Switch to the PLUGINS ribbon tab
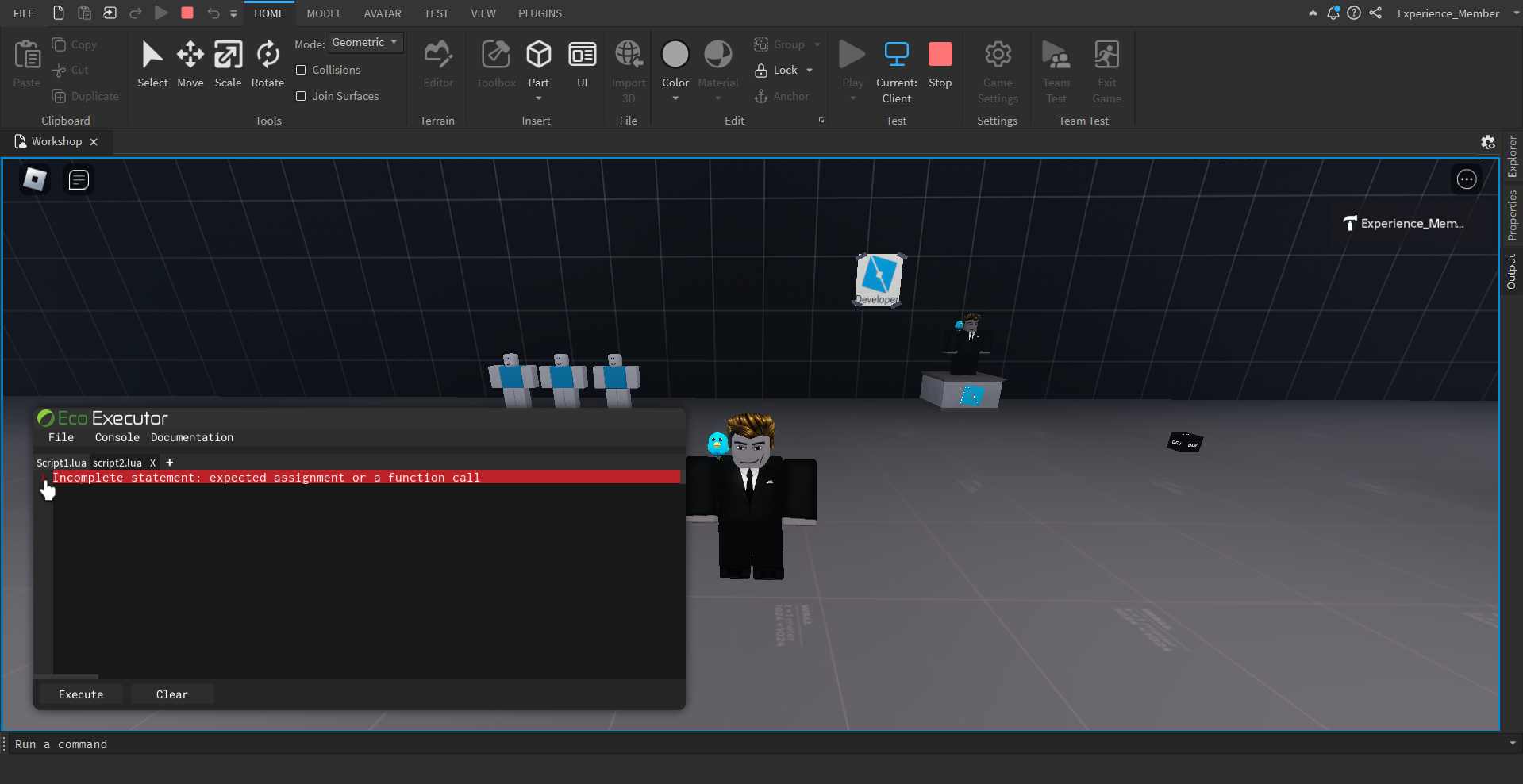 540,13
